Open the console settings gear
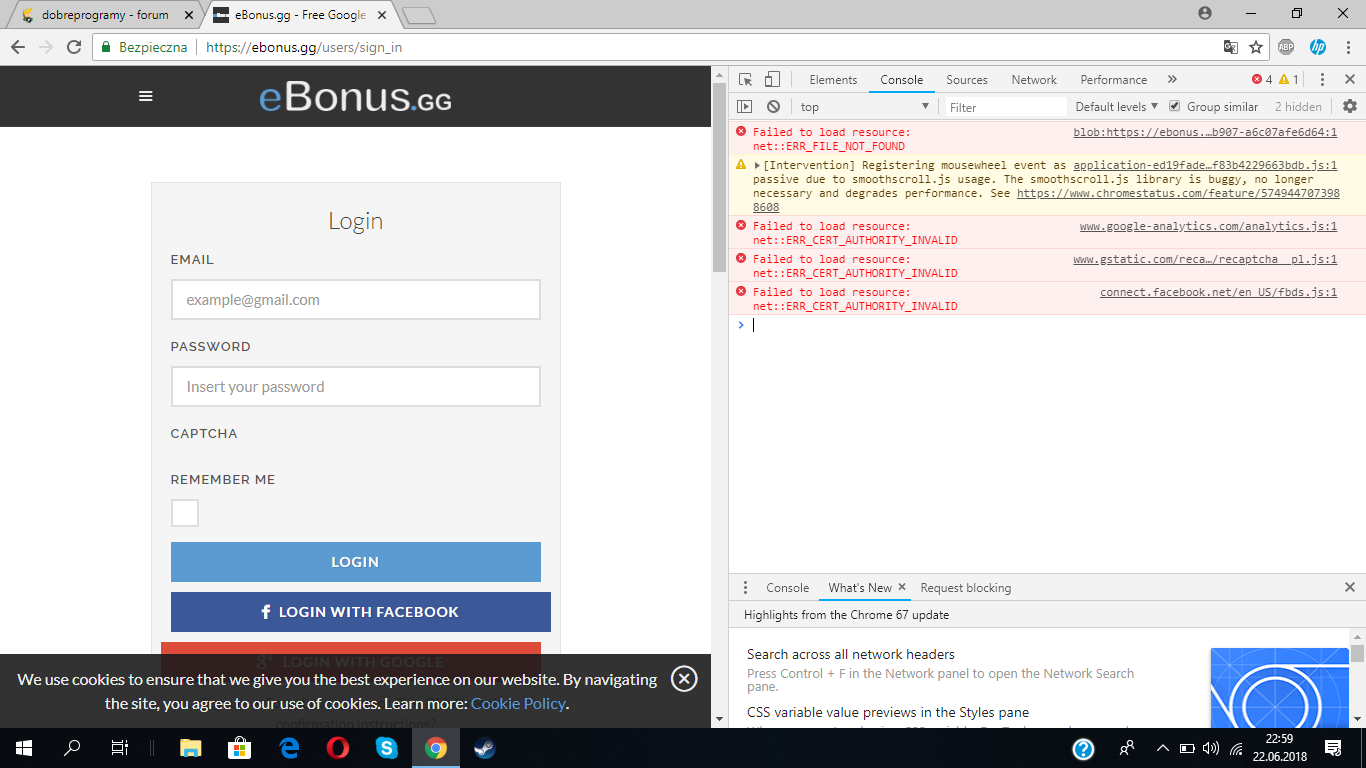 (x=1350, y=106)
